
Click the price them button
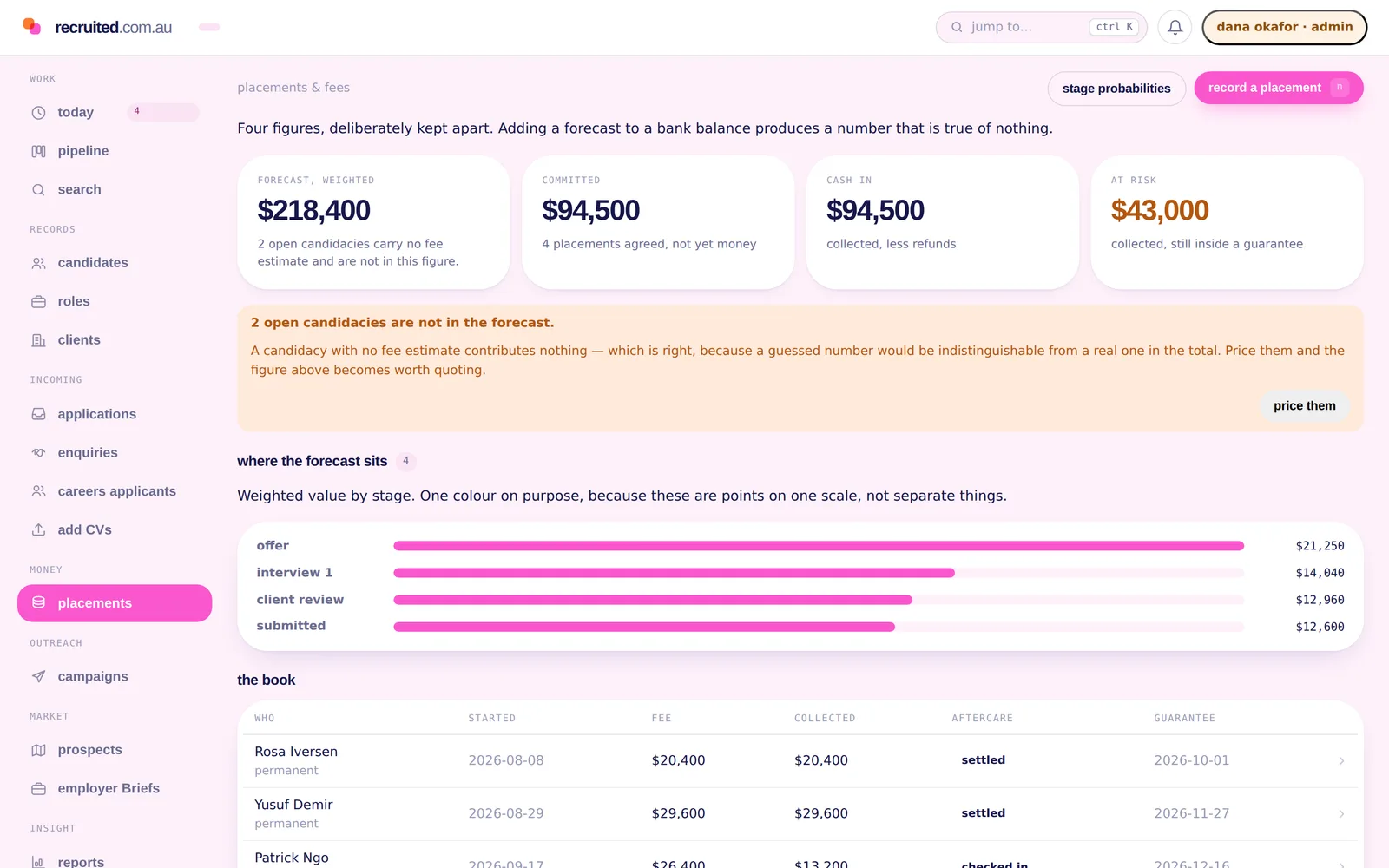tap(1304, 405)
